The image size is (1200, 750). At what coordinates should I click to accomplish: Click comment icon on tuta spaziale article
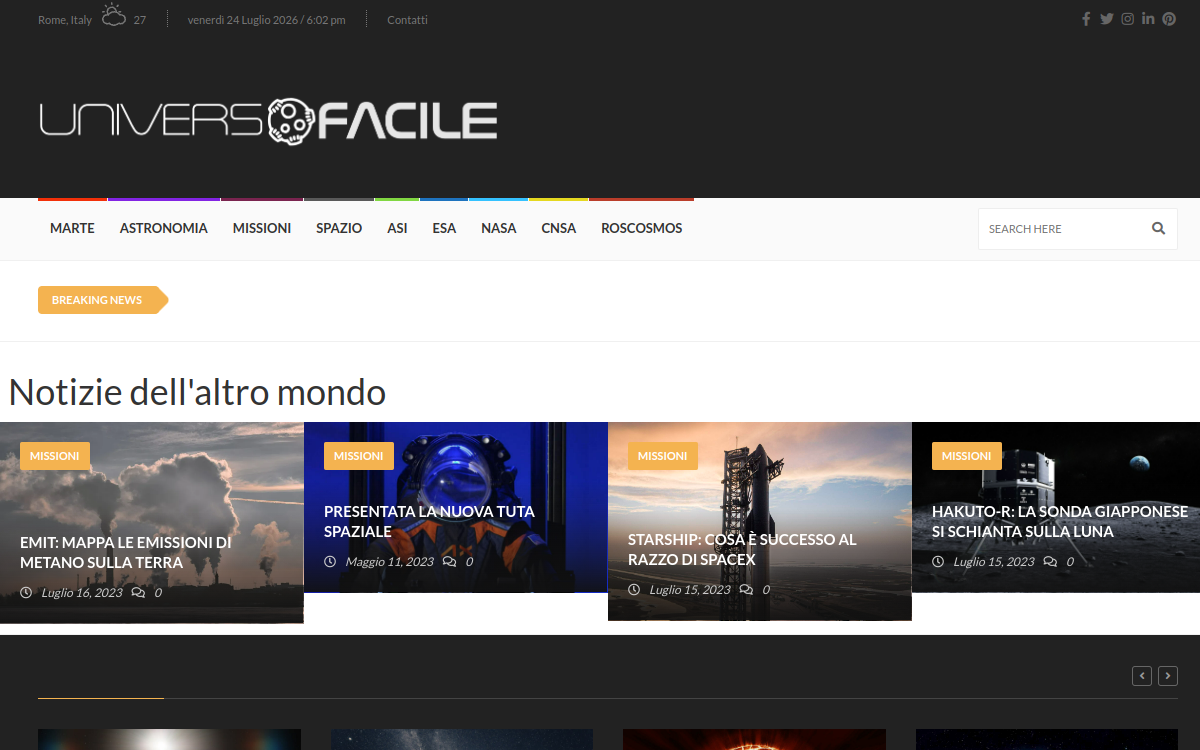[449, 562]
